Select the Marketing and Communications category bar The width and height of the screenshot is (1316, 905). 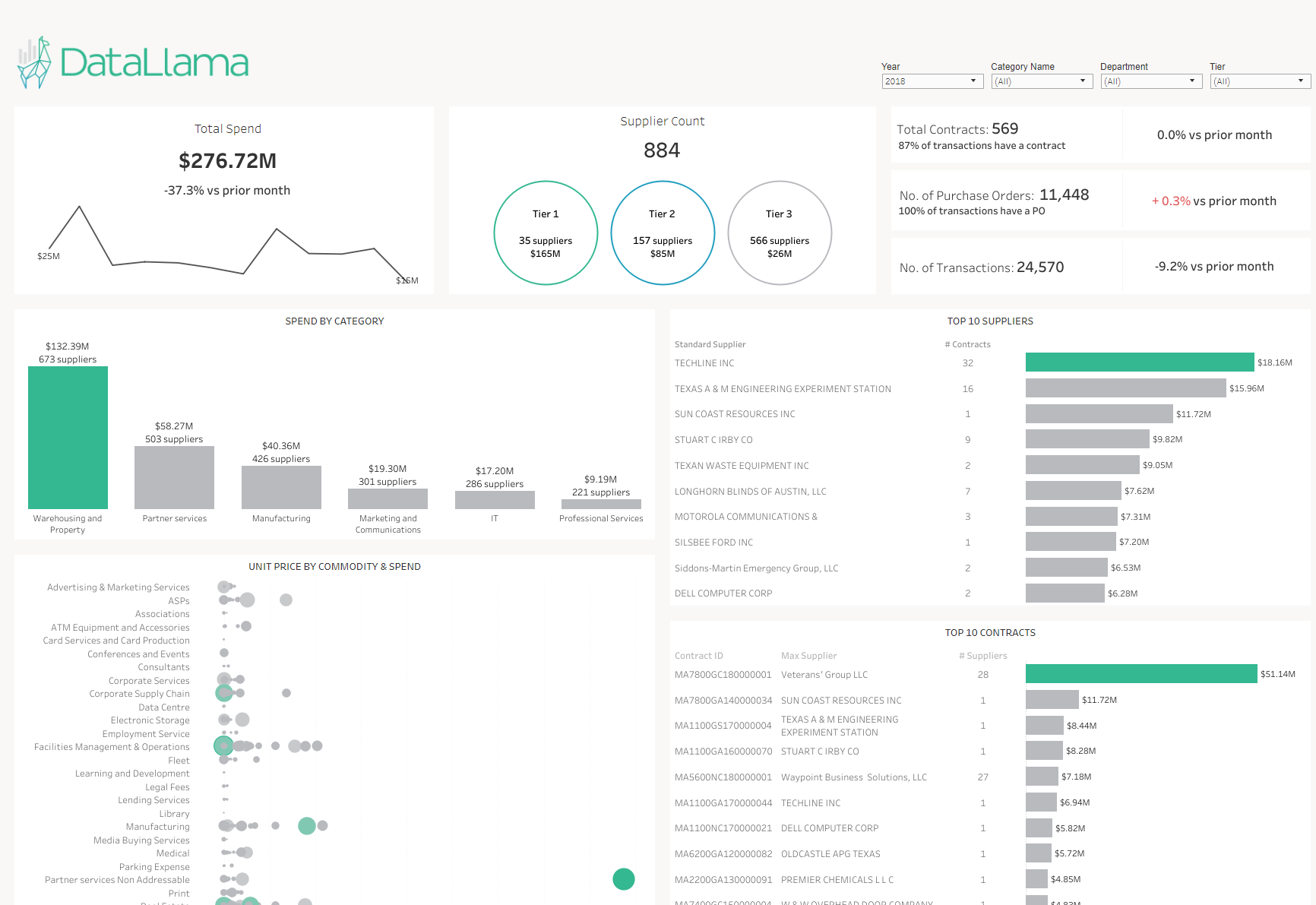point(388,498)
